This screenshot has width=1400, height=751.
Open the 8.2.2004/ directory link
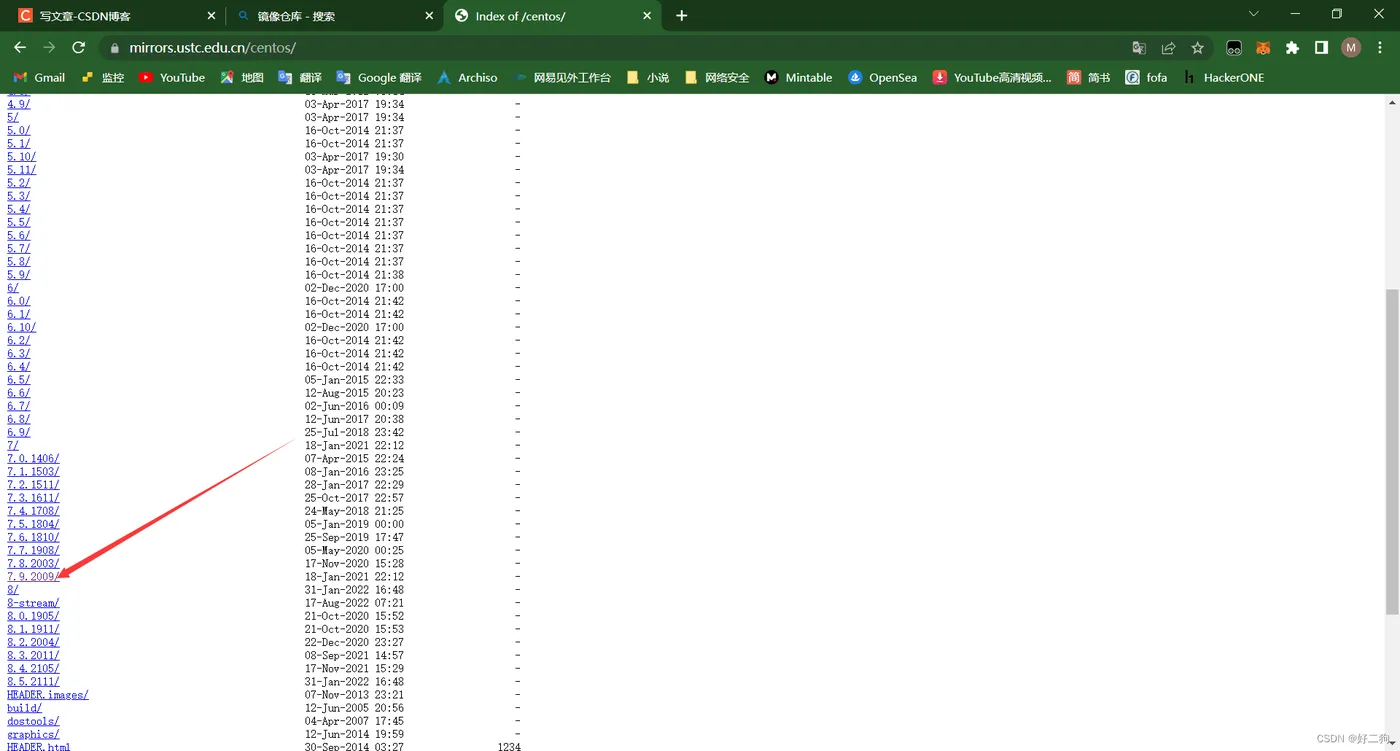33,642
